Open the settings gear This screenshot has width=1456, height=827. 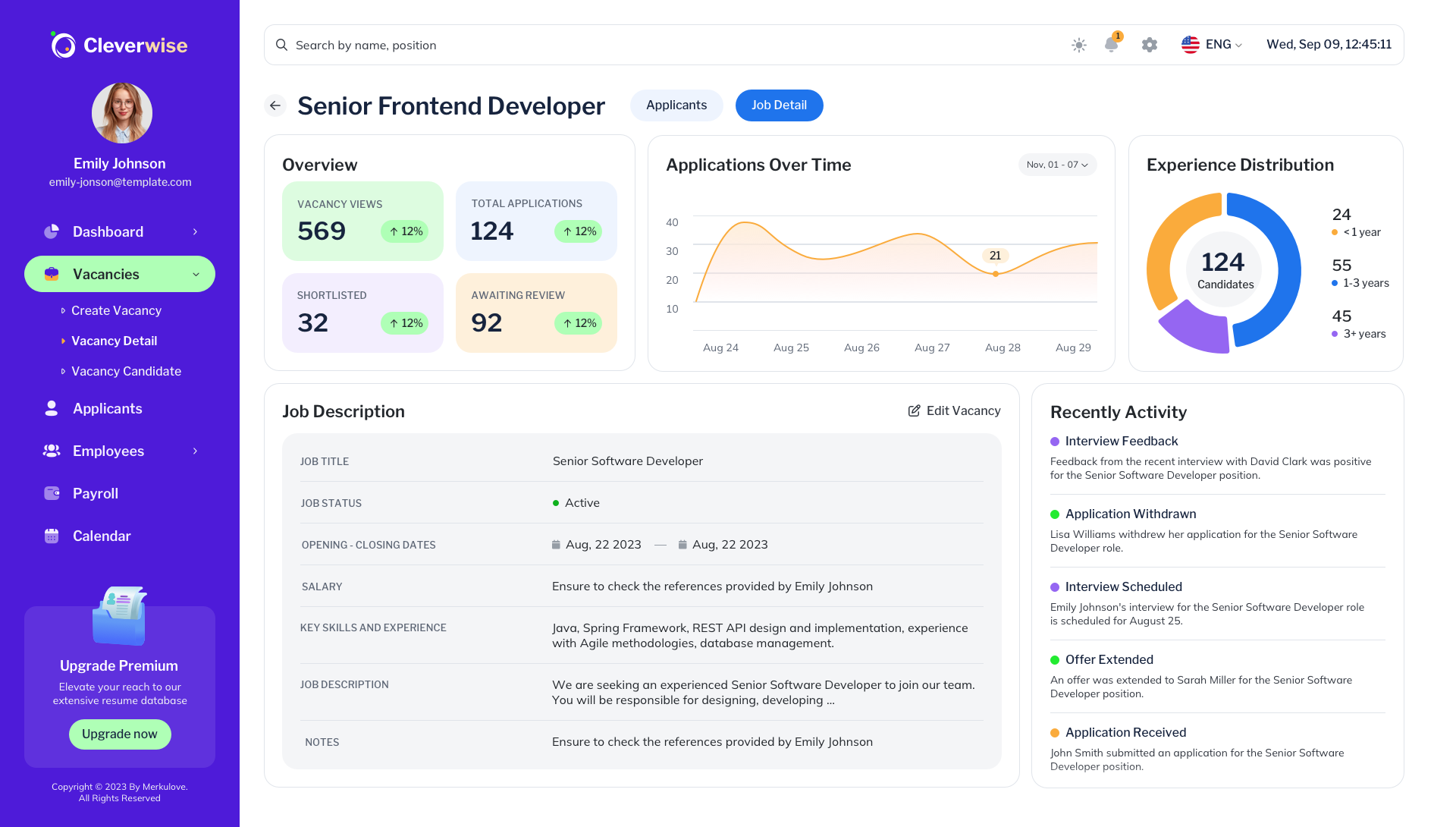pos(1149,45)
